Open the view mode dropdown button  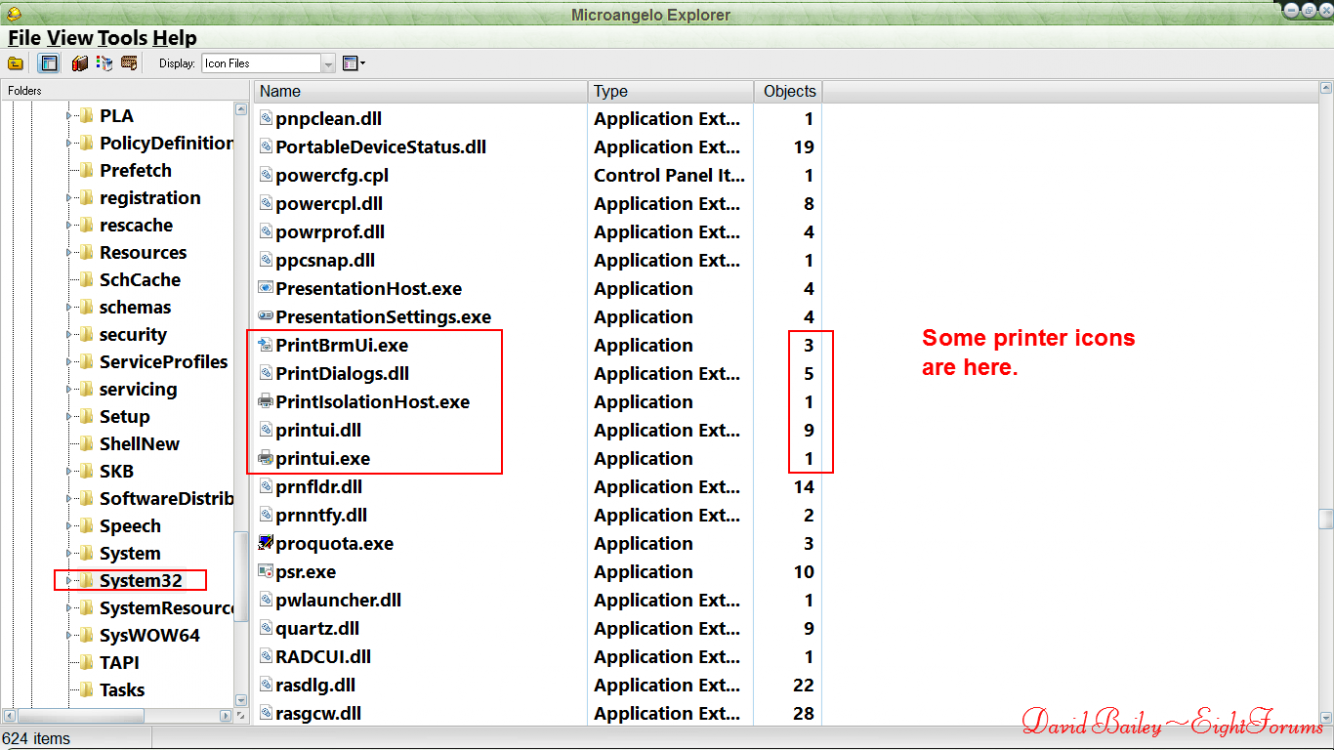point(354,63)
